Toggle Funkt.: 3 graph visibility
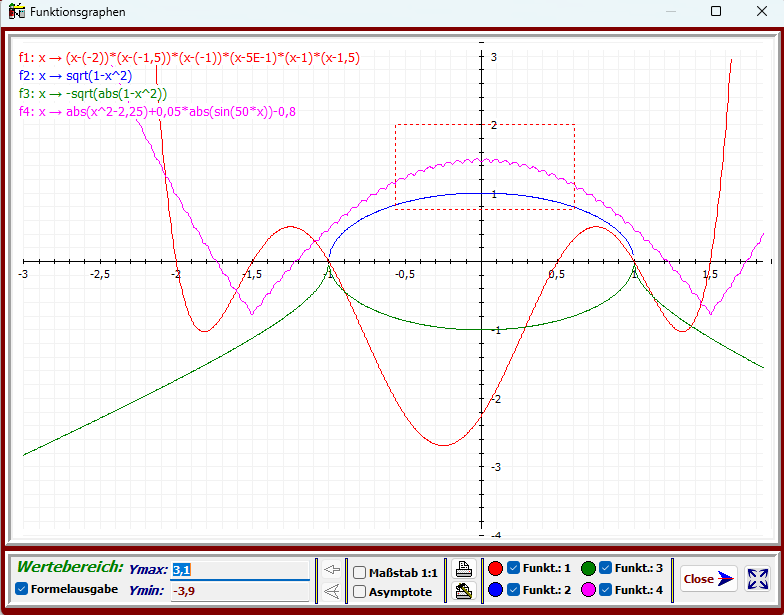Viewport: 784px width, 615px height. [605, 568]
